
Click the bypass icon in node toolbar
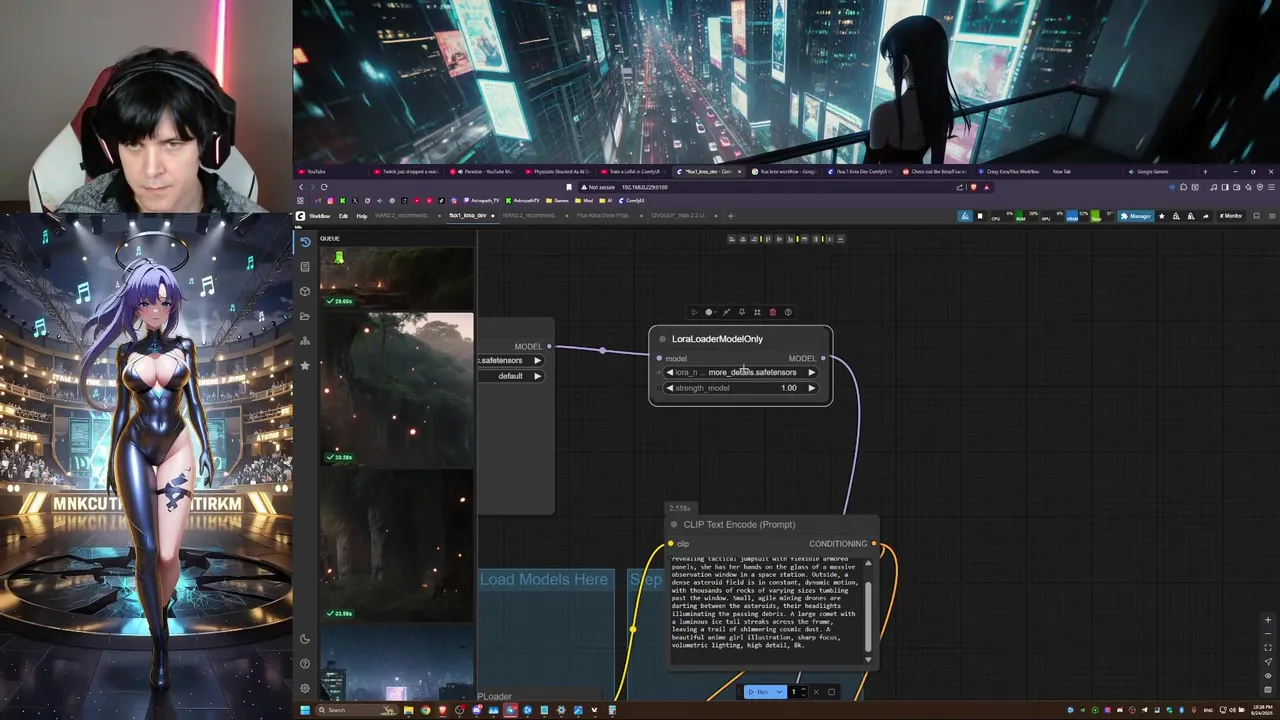[726, 312]
